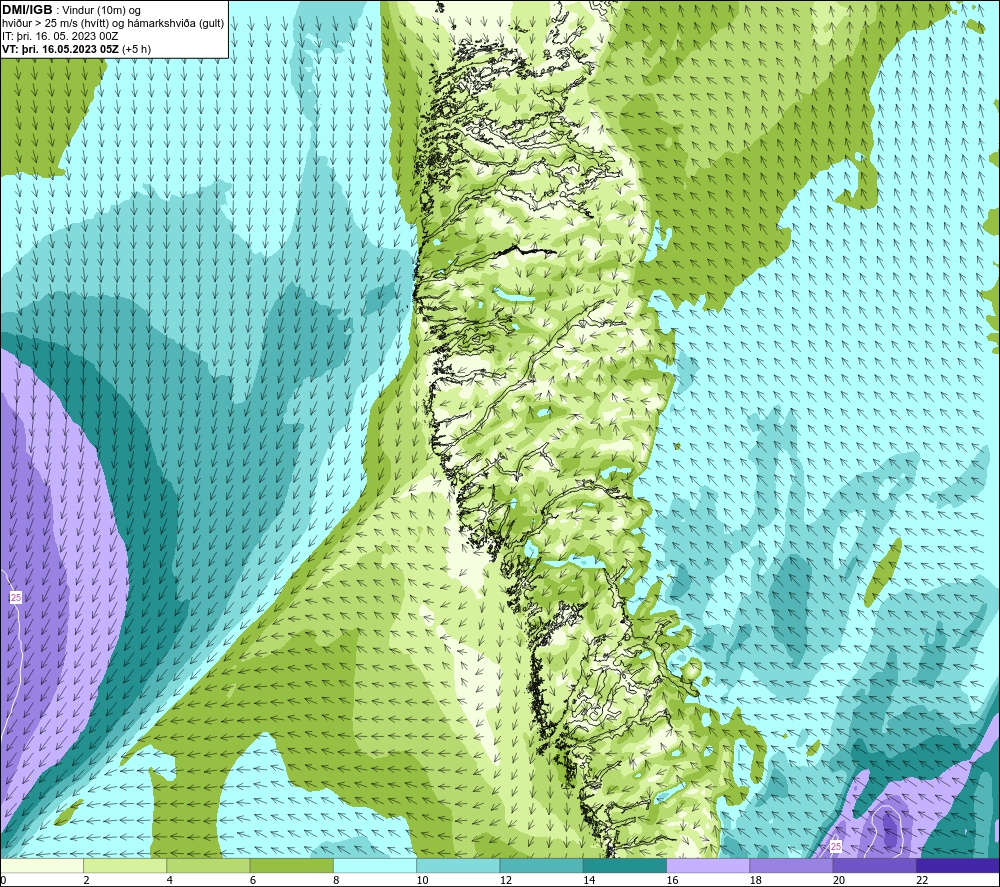1000x887 pixels.
Task: Click the '20' scale label
Action: (x=839, y=880)
